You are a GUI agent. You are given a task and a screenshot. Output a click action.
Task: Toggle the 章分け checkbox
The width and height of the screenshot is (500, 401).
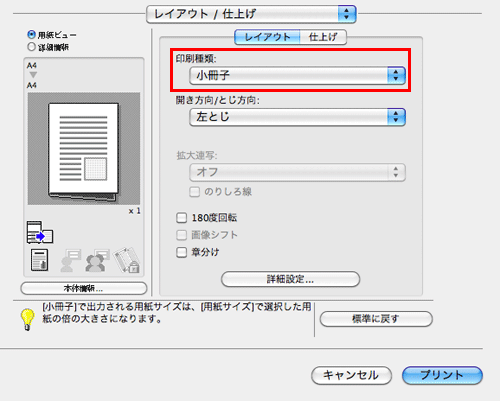click(181, 252)
